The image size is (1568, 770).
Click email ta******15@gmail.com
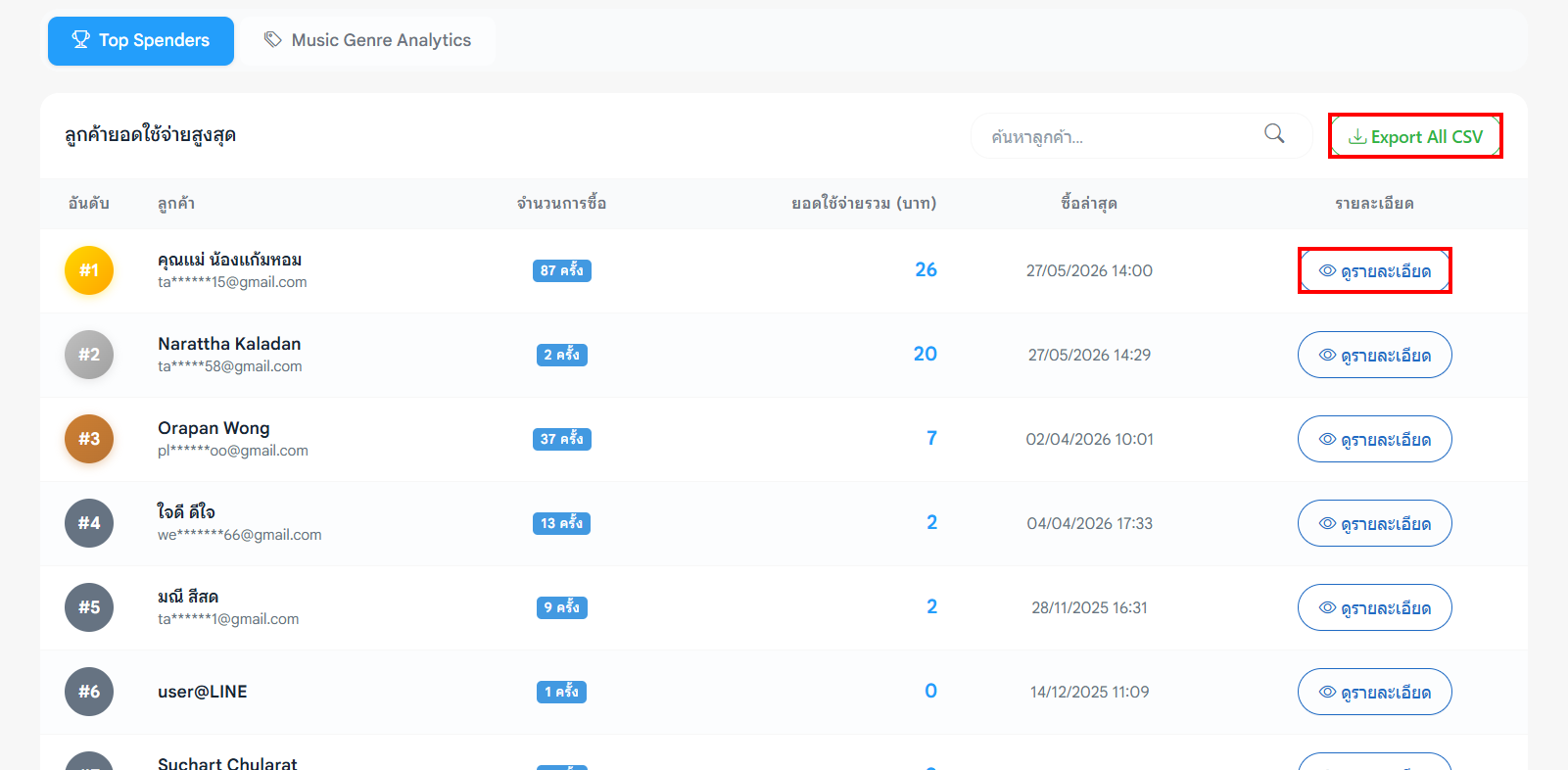pos(232,282)
